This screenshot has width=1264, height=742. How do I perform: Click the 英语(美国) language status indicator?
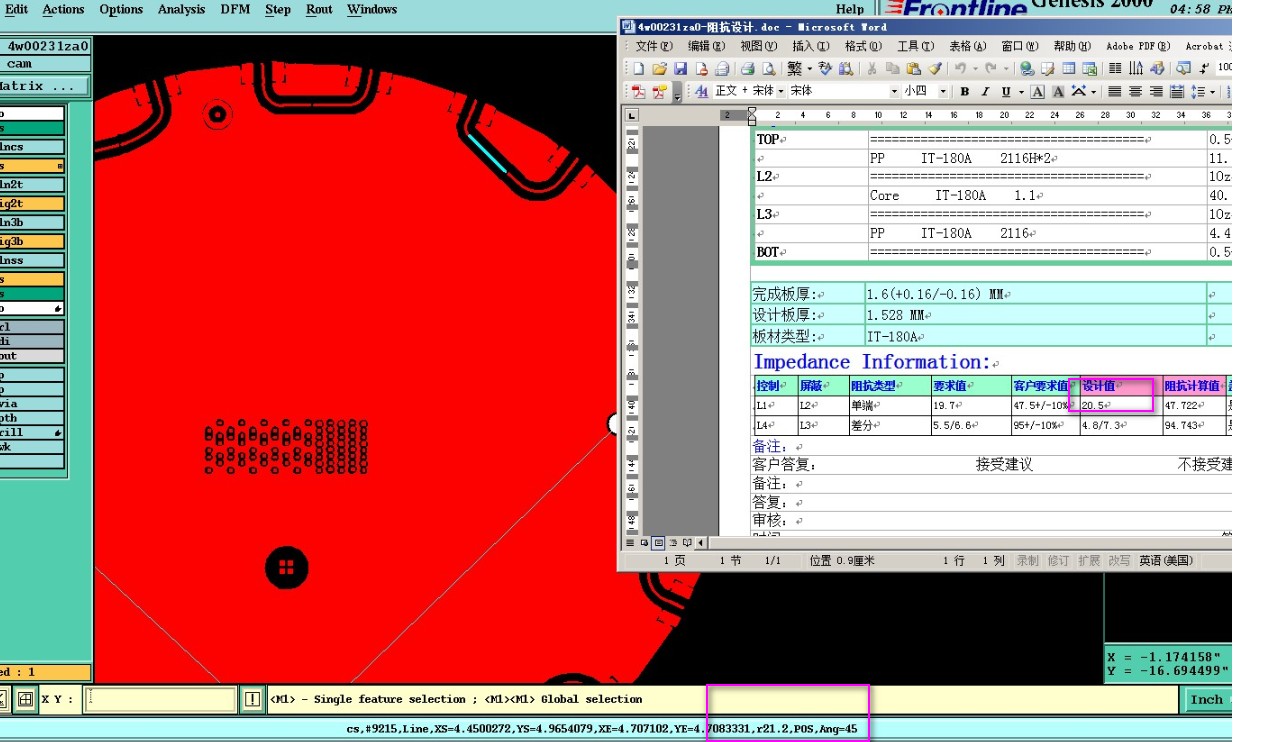point(1166,561)
